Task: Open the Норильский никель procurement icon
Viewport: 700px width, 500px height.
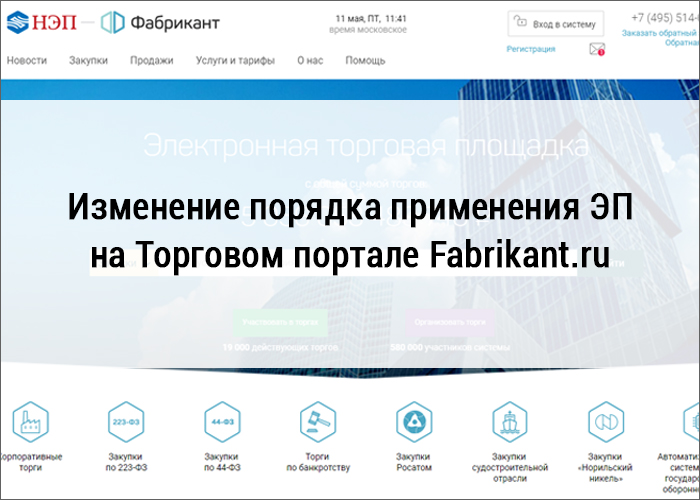Action: [x=605, y=421]
